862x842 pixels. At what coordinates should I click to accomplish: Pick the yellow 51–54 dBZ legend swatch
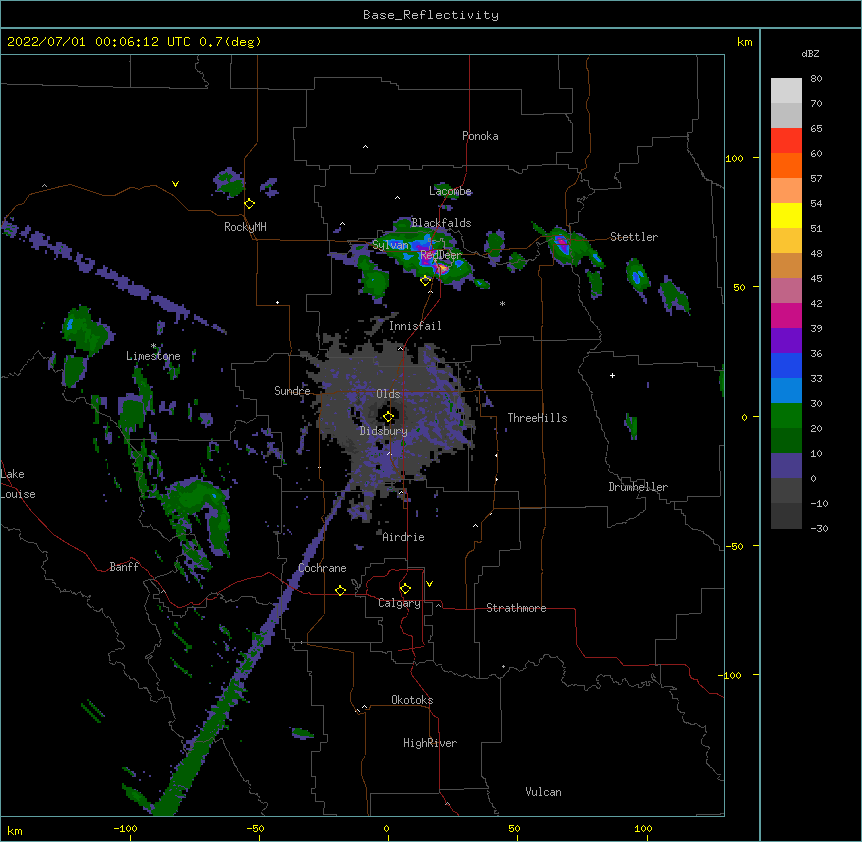point(786,215)
